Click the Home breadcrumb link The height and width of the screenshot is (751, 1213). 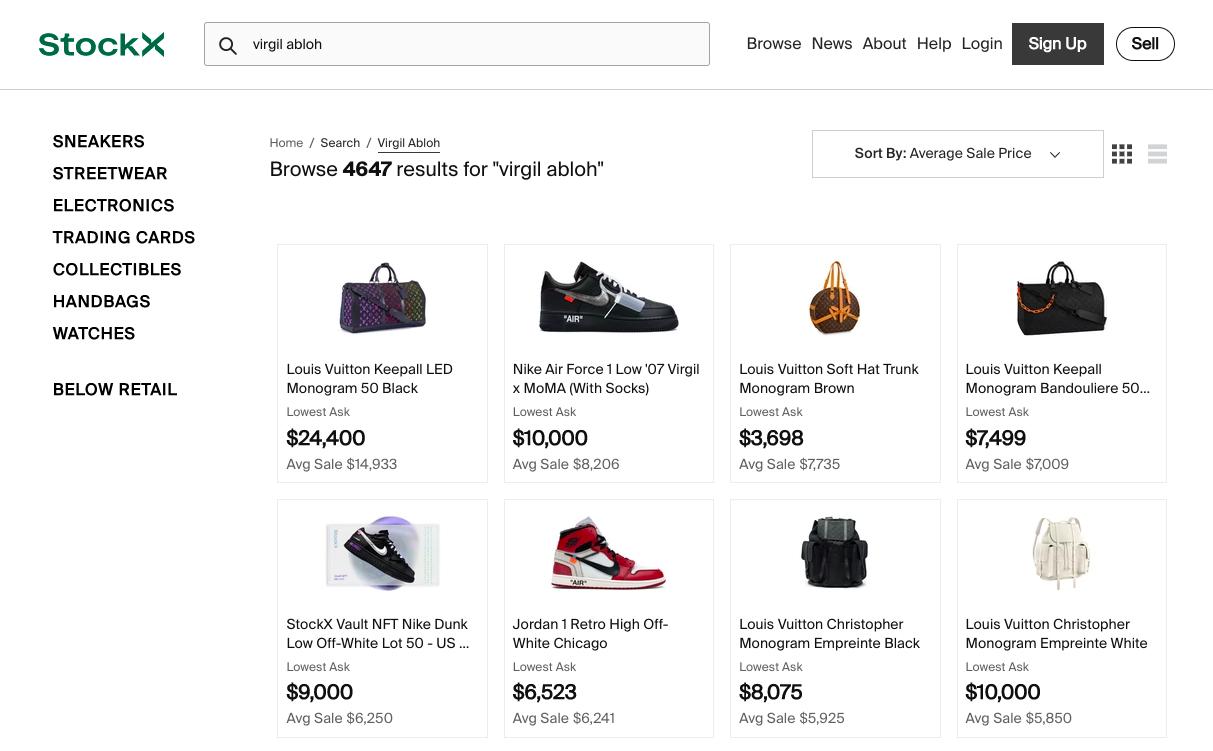click(286, 143)
